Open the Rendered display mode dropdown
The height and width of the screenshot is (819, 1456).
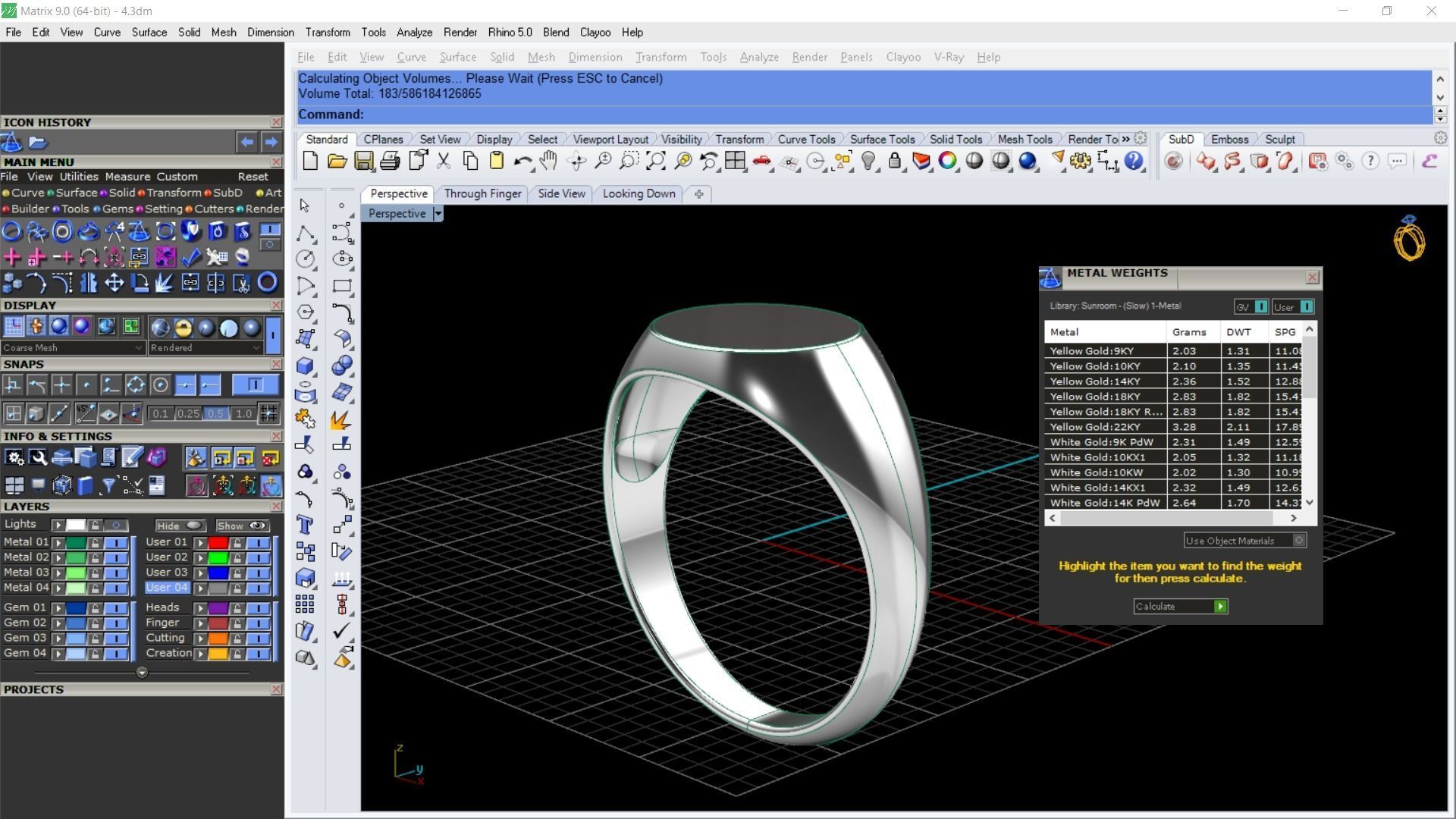coord(206,347)
